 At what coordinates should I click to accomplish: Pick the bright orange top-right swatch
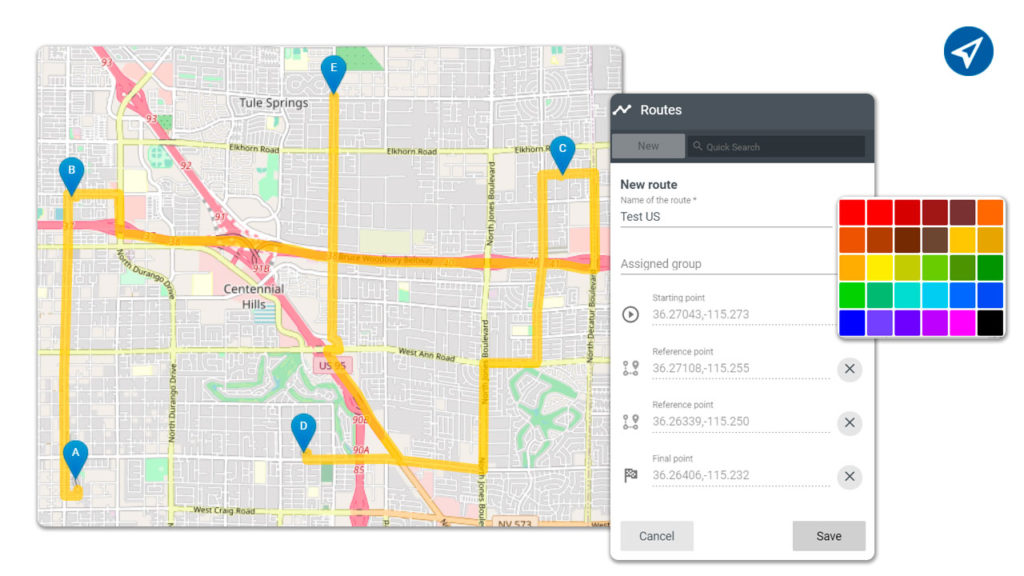coord(990,213)
